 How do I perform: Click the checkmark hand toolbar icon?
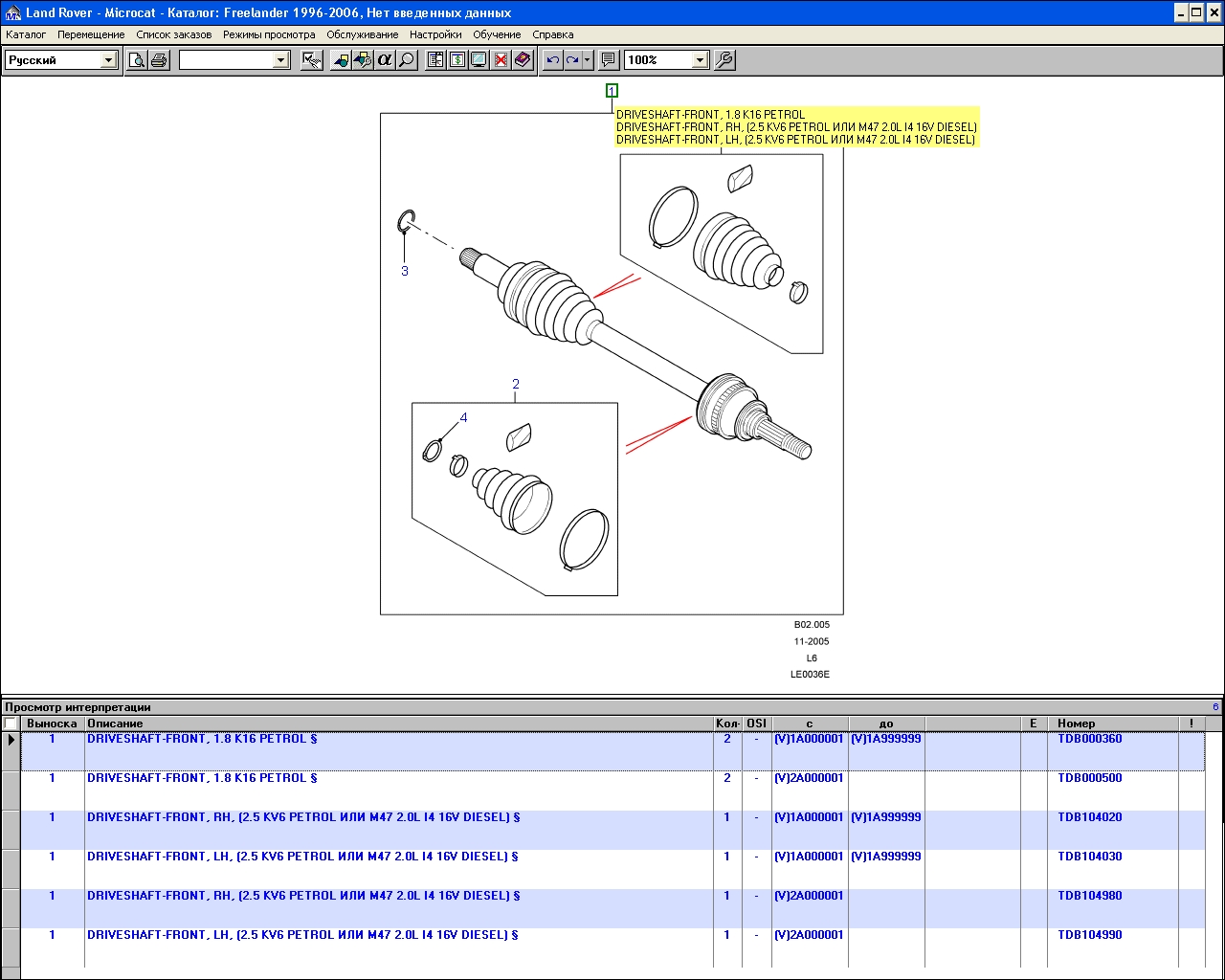[x=312, y=60]
